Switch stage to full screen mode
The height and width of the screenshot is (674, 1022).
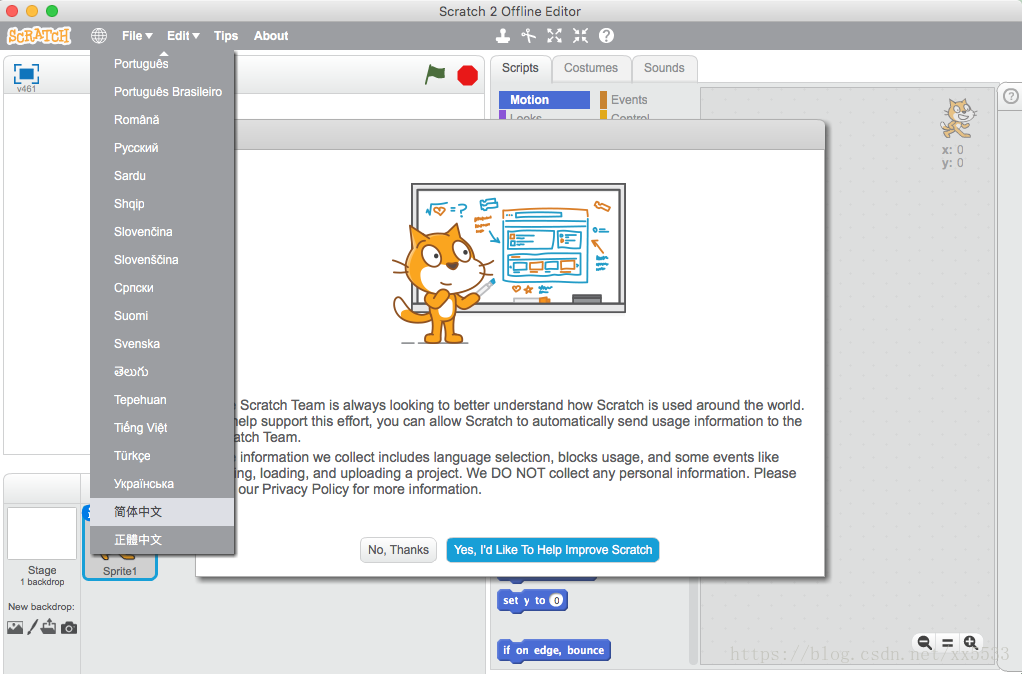(x=26, y=74)
